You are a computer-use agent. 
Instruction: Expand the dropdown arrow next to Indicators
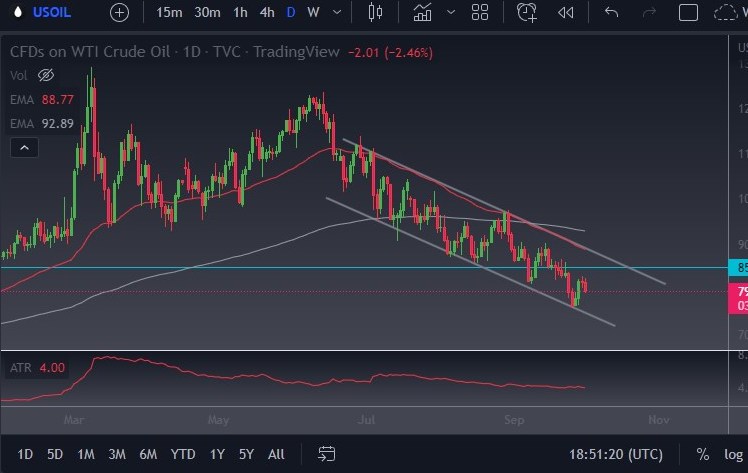click(450, 13)
